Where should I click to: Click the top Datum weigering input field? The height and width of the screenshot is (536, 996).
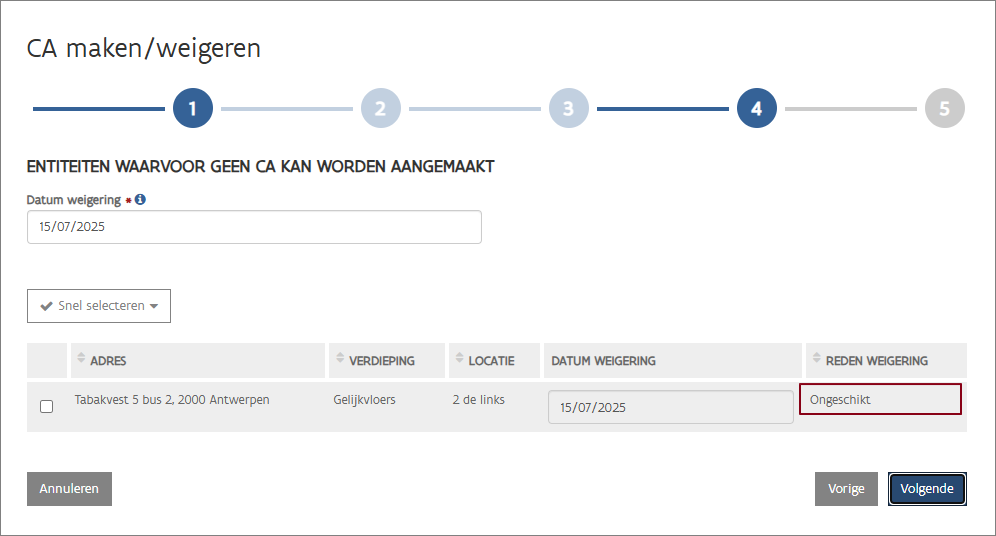254,227
